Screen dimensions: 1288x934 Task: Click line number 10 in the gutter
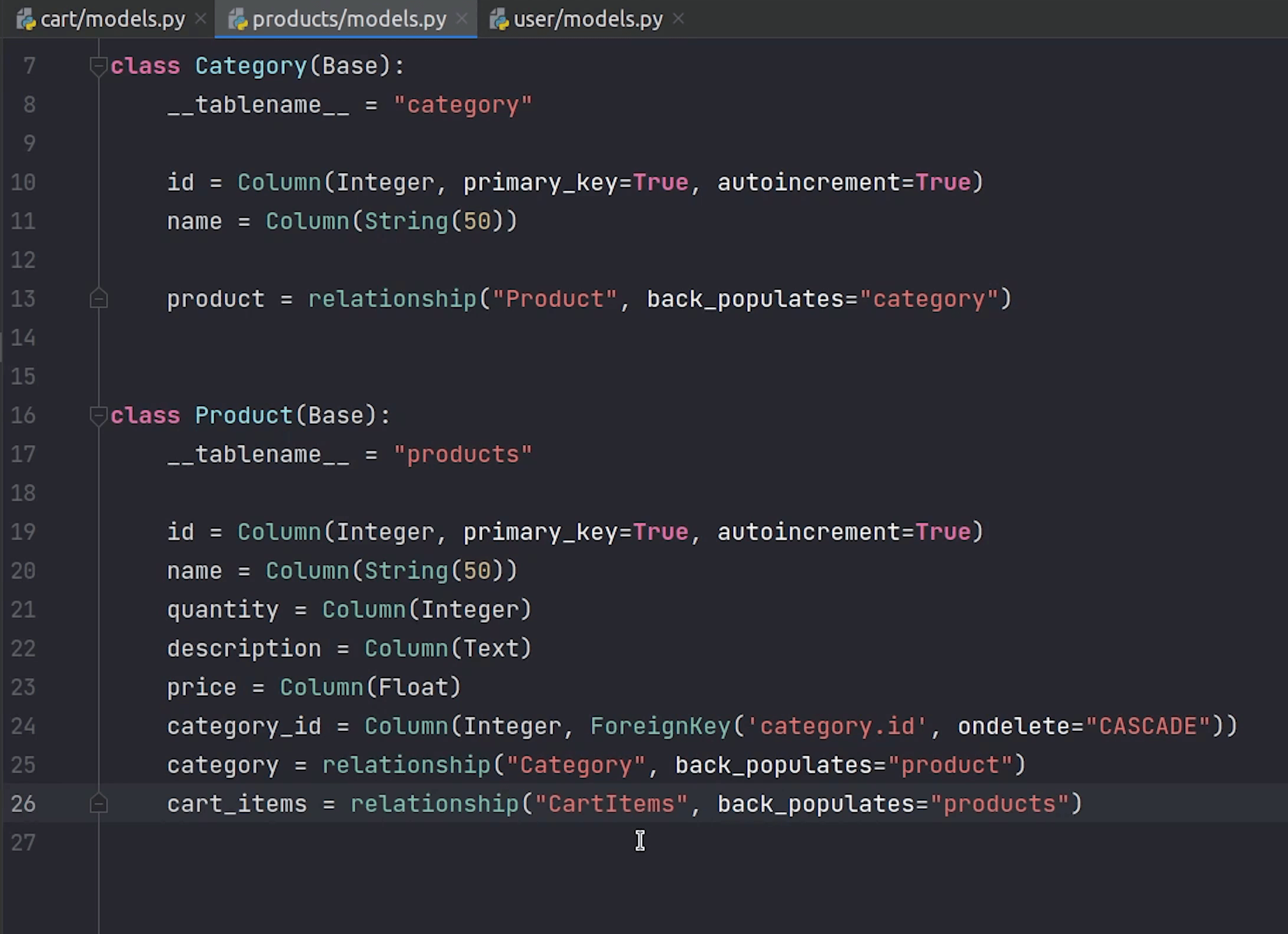click(x=24, y=182)
